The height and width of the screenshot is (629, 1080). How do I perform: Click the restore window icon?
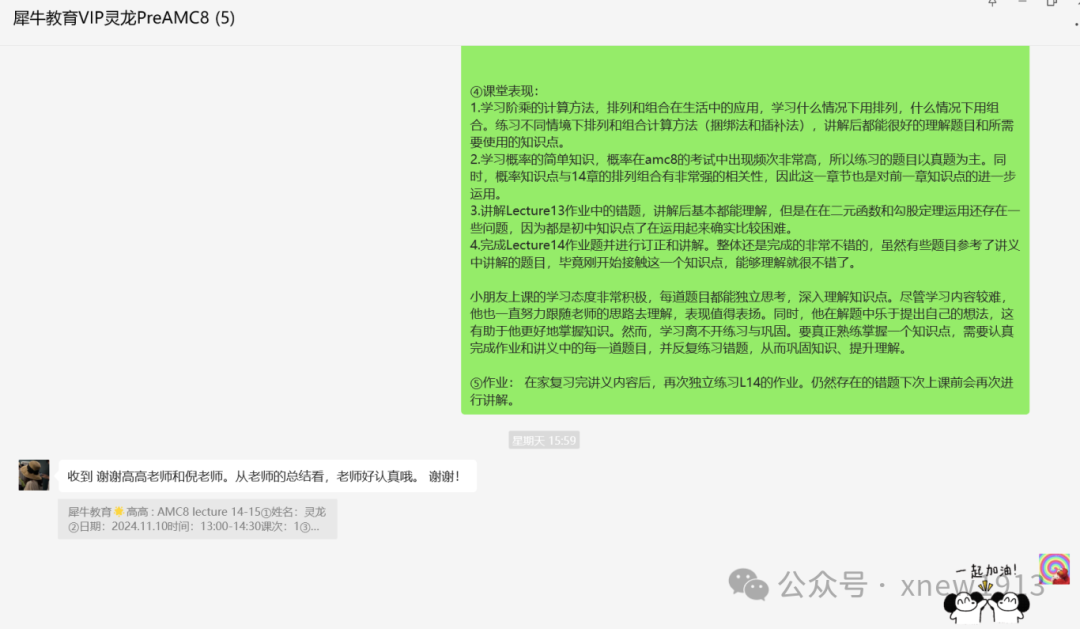click(1051, 3)
